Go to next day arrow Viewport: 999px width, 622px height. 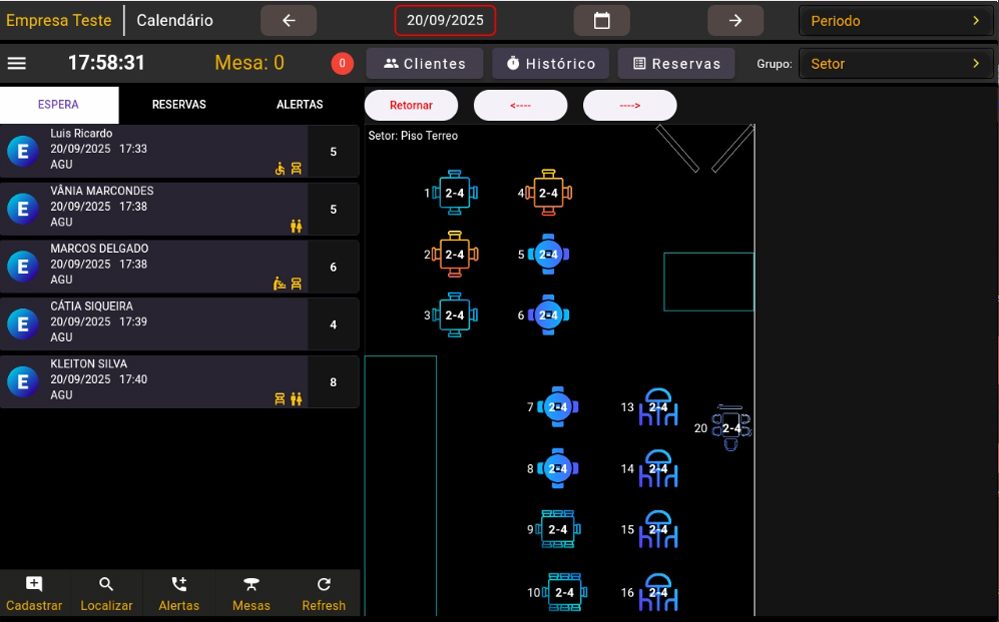coord(735,20)
